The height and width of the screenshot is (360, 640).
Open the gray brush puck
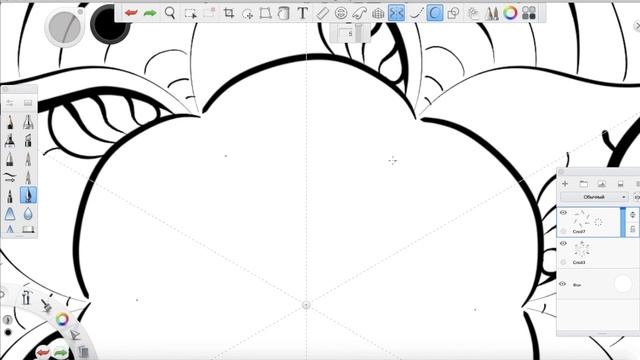pos(64,27)
